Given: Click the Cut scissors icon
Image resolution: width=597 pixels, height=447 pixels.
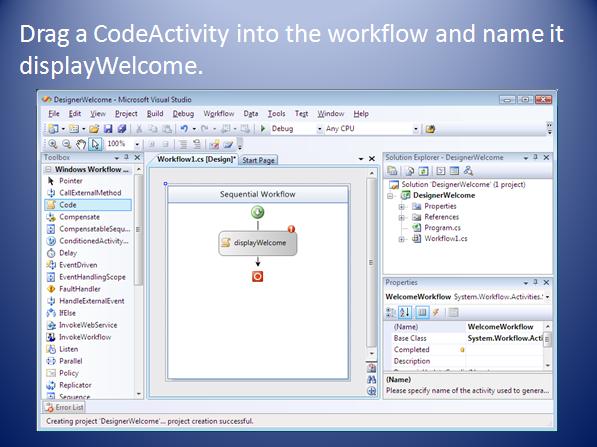Looking at the screenshot, I should tap(139, 129).
